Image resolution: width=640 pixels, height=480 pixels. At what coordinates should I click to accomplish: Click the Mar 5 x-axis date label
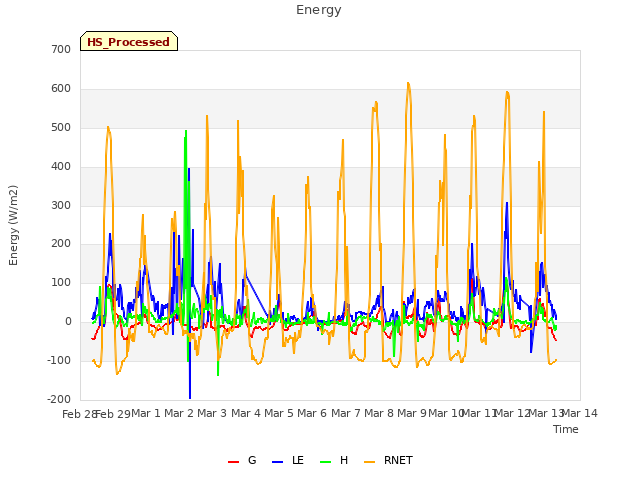279,413
